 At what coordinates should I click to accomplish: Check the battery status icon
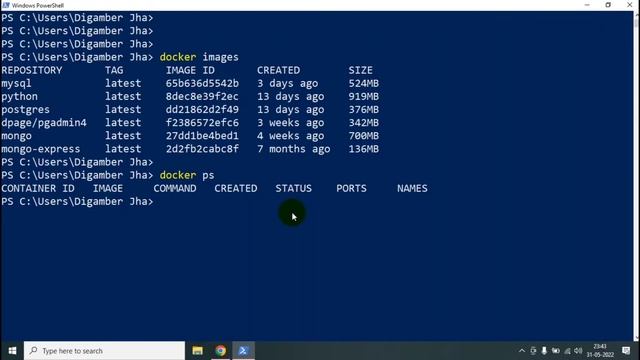click(556, 351)
